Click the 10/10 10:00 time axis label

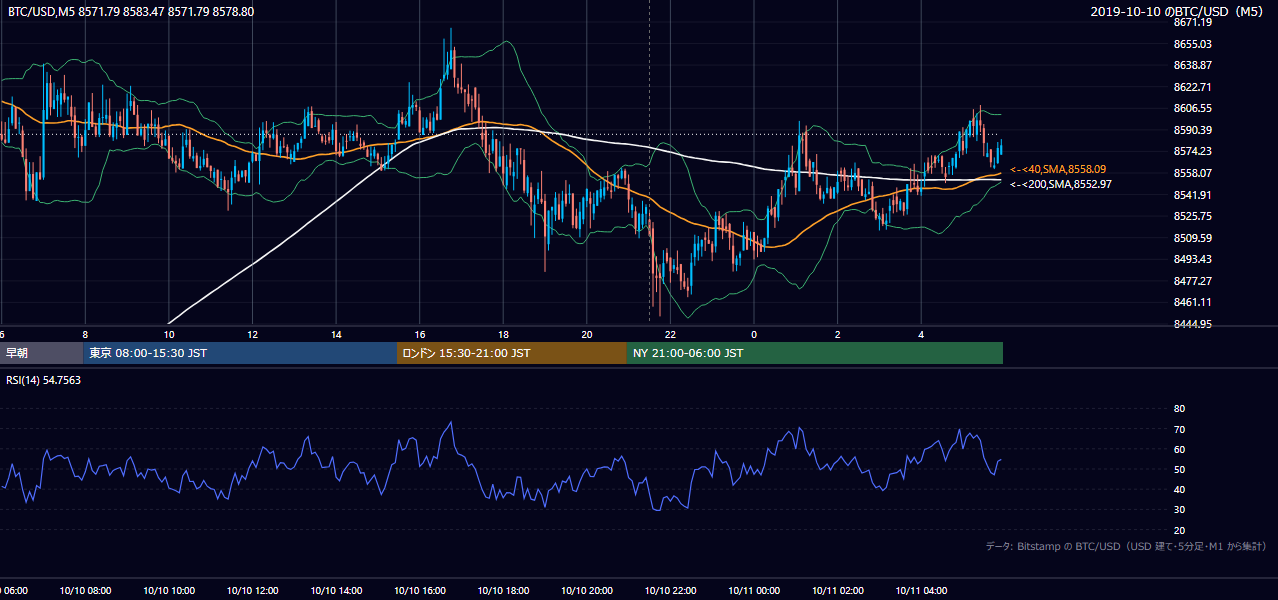pyautogui.click(x=168, y=591)
